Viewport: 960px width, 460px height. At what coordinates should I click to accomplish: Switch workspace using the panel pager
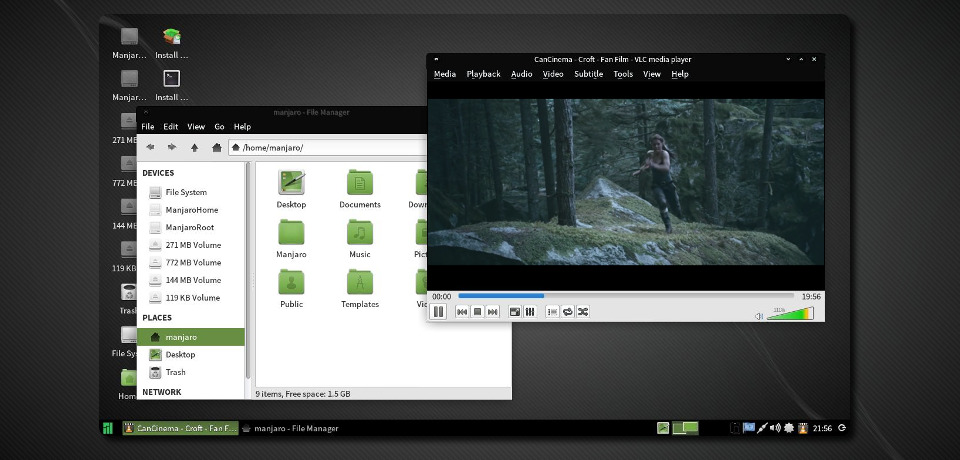pyautogui.click(x=686, y=428)
